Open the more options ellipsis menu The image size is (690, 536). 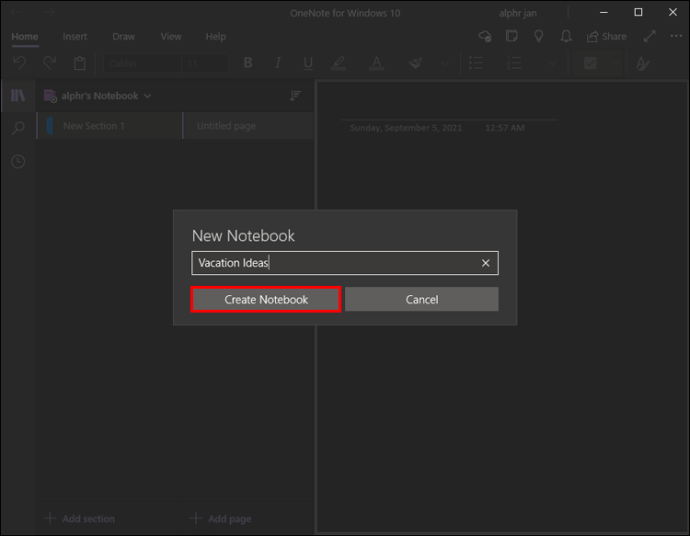click(676, 36)
